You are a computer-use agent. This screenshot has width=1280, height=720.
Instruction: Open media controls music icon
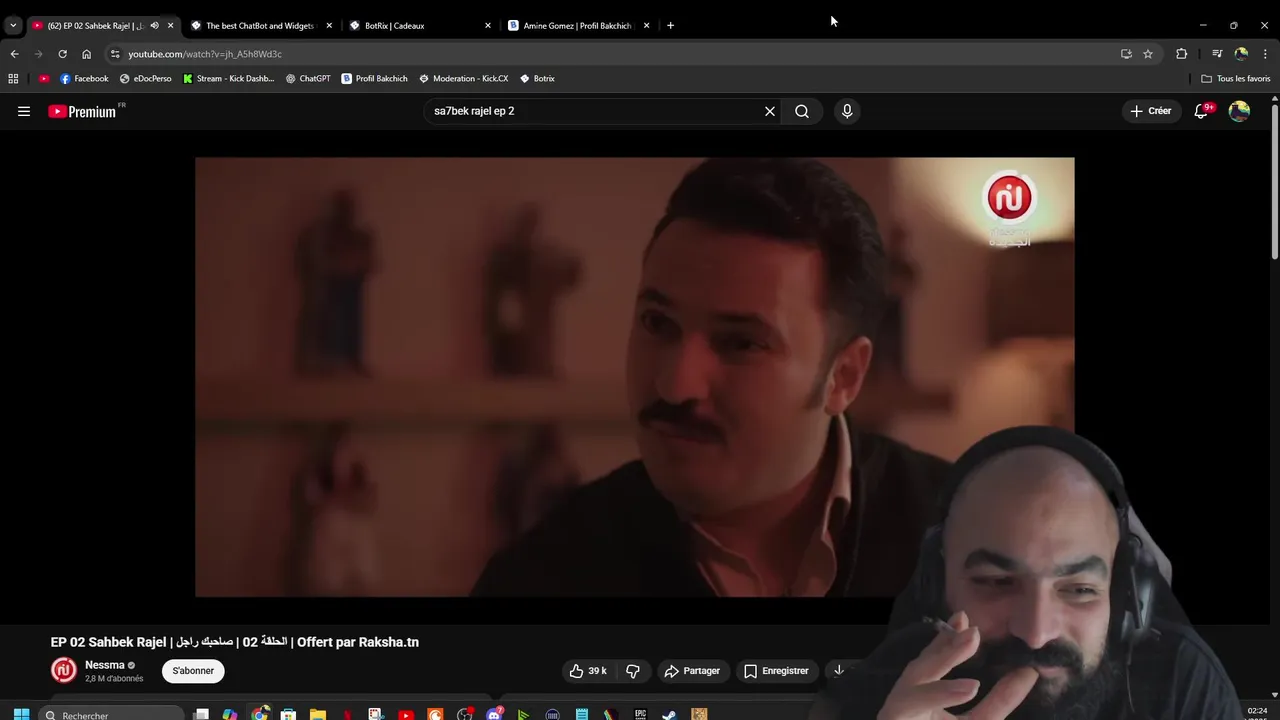(x=1217, y=54)
